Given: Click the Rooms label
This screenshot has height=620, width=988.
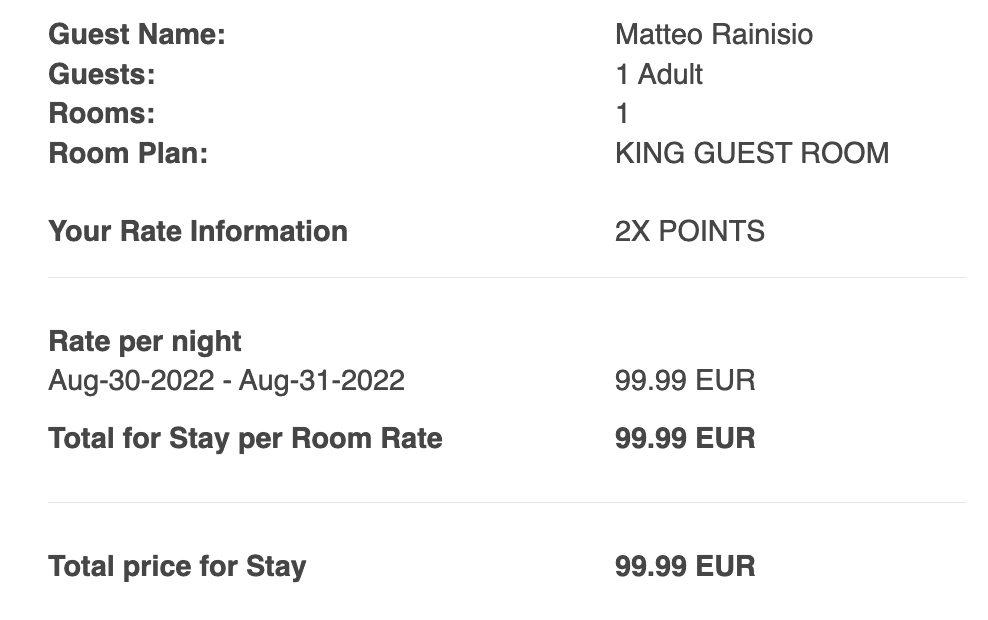Looking at the screenshot, I should [101, 113].
